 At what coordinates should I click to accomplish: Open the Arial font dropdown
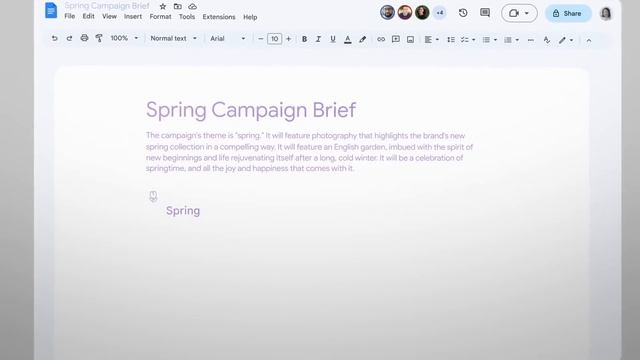[228, 38]
